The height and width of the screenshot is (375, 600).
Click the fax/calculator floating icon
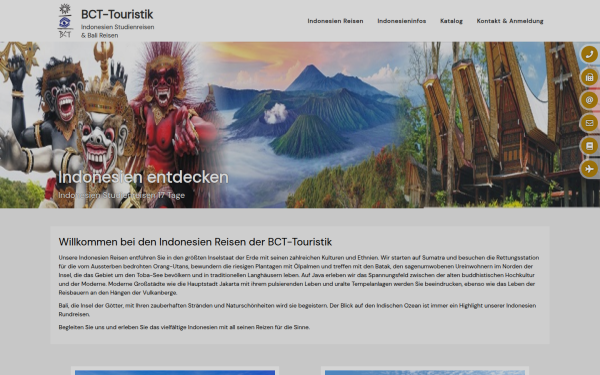[x=589, y=77]
